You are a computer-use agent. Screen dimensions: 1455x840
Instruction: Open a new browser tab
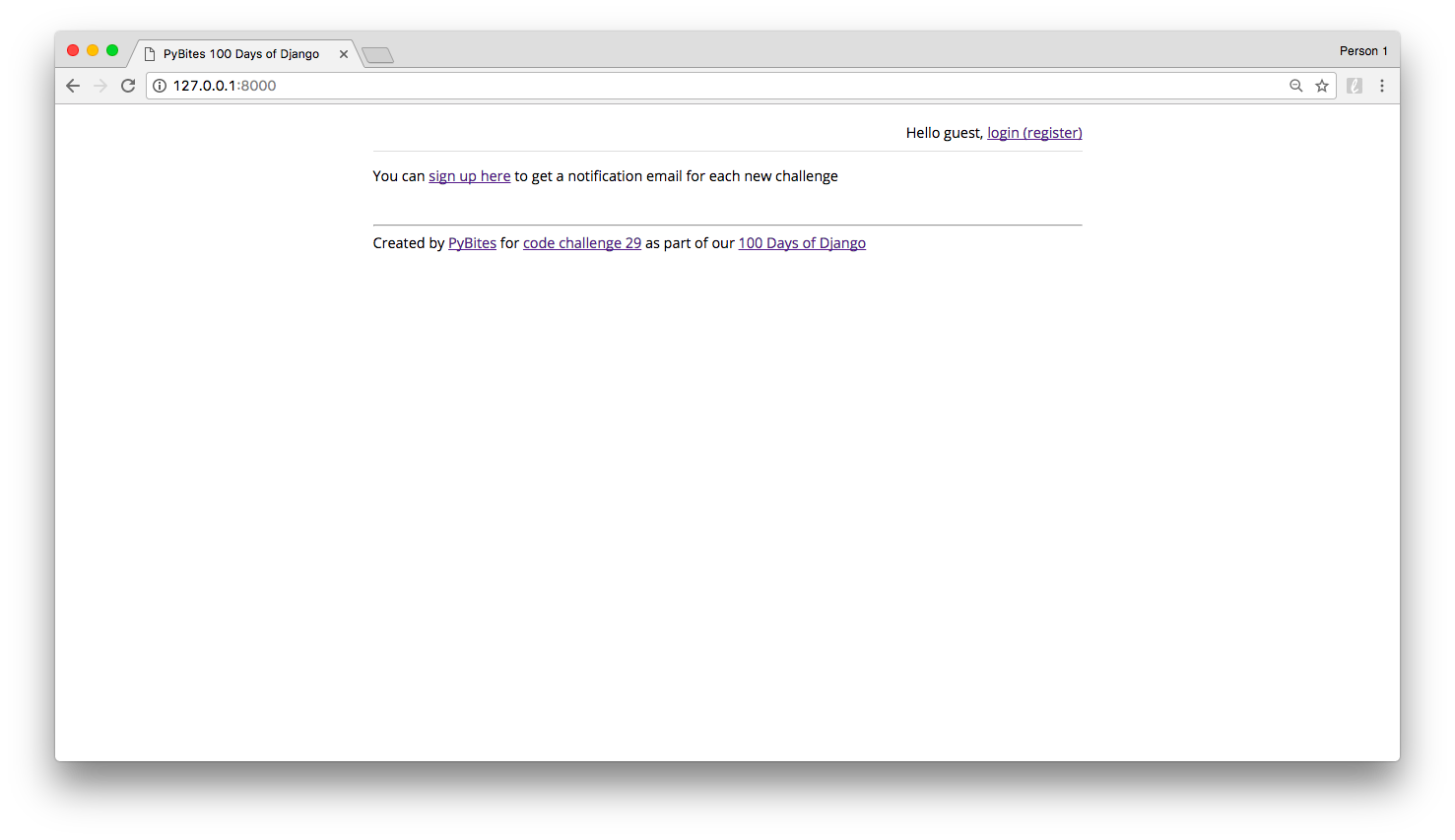(x=378, y=55)
